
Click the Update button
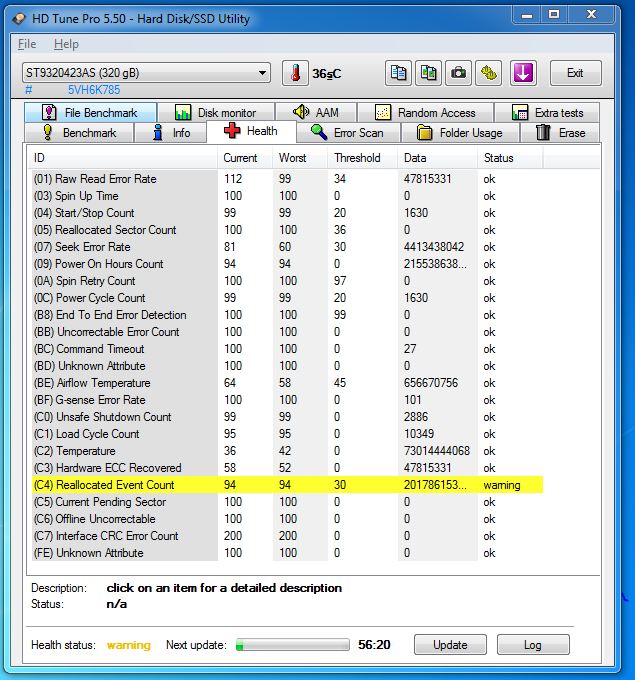point(450,644)
